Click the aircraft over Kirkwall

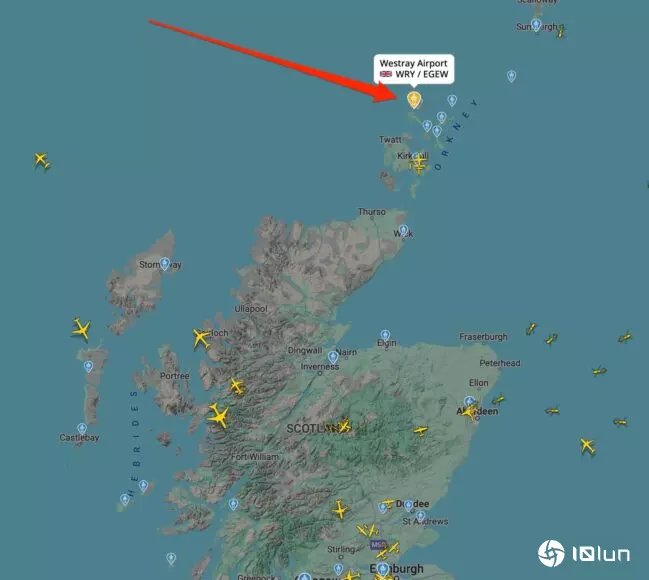419,160
